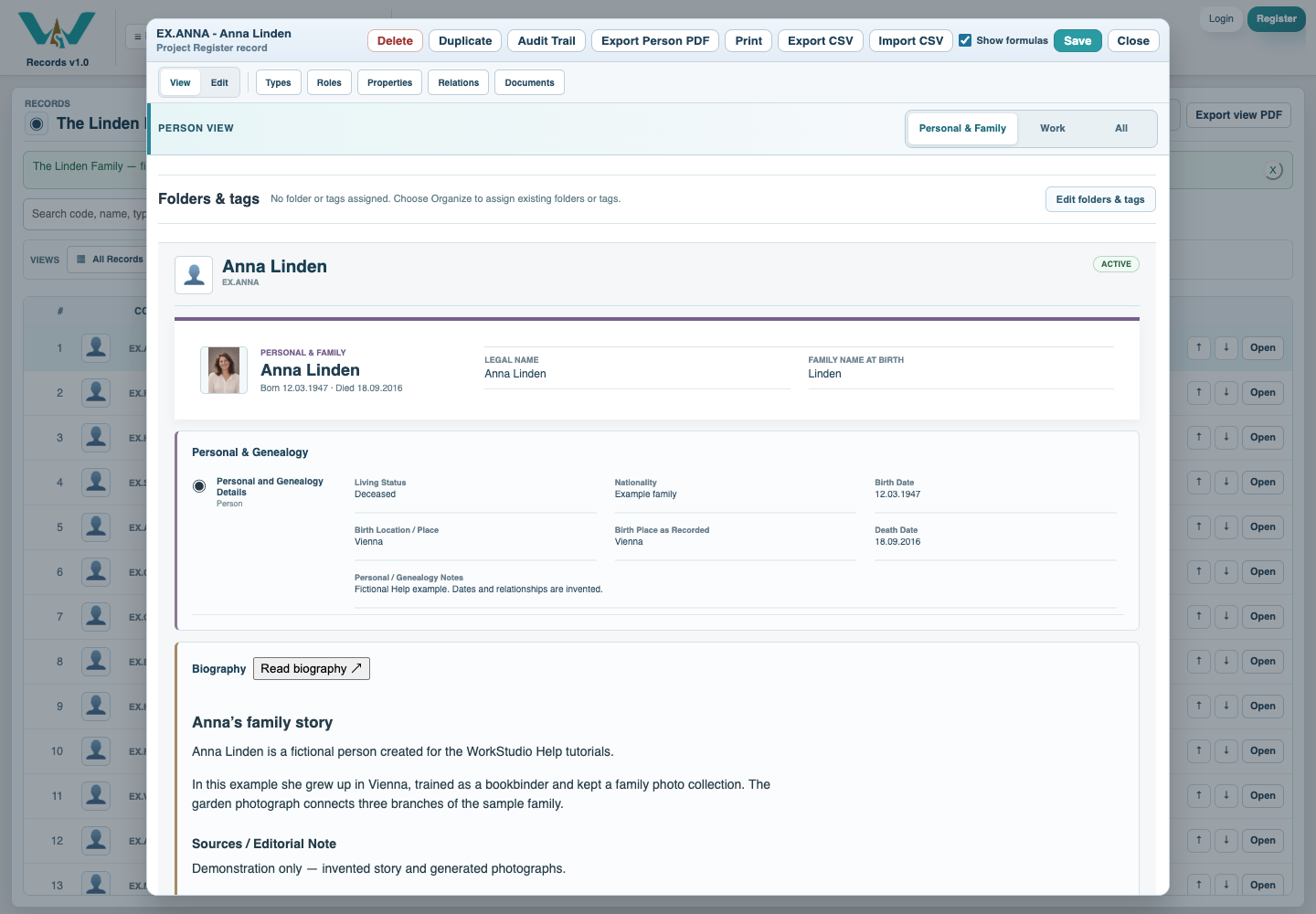This screenshot has height=914, width=1316.
Task: Click the Records v1.0 logo
Action: point(57,39)
